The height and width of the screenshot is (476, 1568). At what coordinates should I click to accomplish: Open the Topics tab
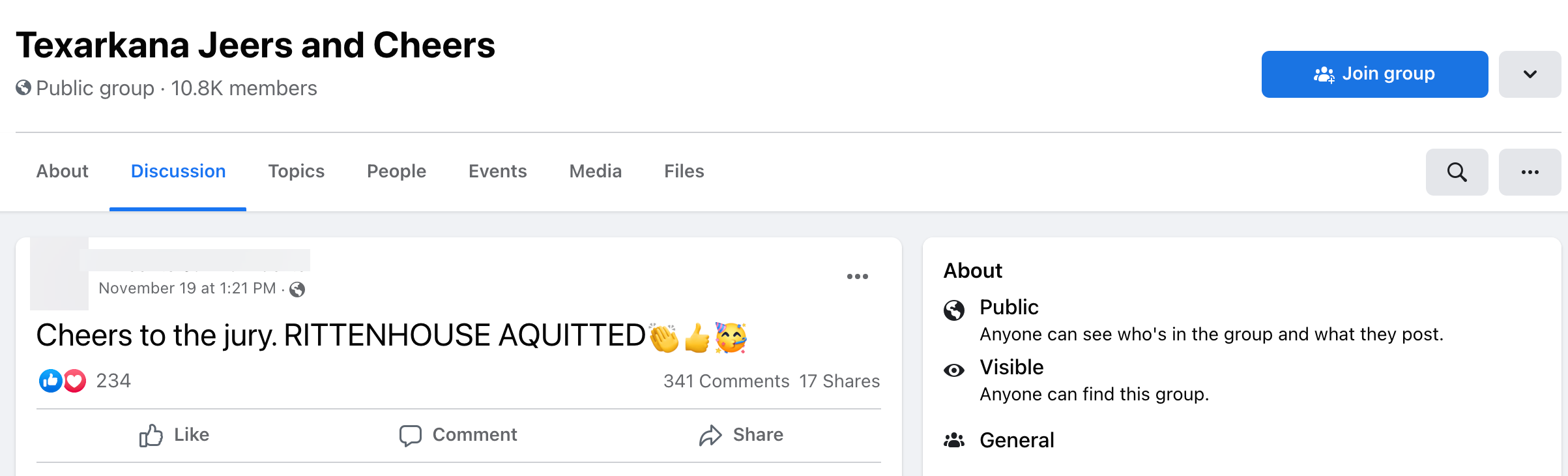tap(296, 171)
